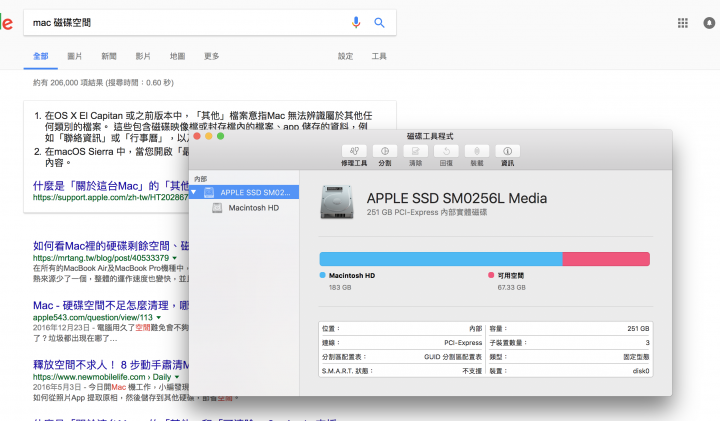Viewport: 720px width, 421px height.
Task: Switch to the 新聞 search tab
Action: (109, 56)
